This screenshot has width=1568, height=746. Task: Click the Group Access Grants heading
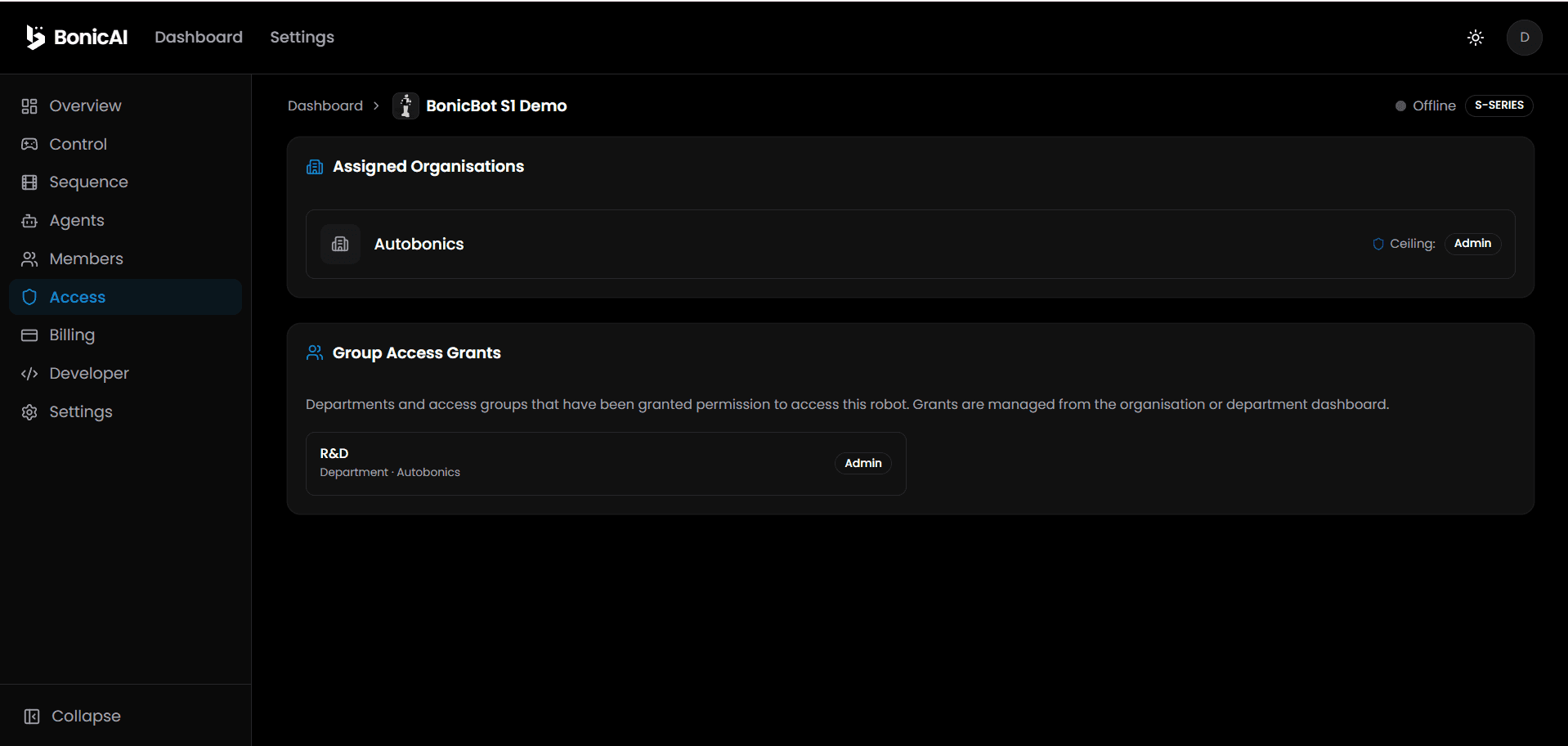(x=417, y=353)
